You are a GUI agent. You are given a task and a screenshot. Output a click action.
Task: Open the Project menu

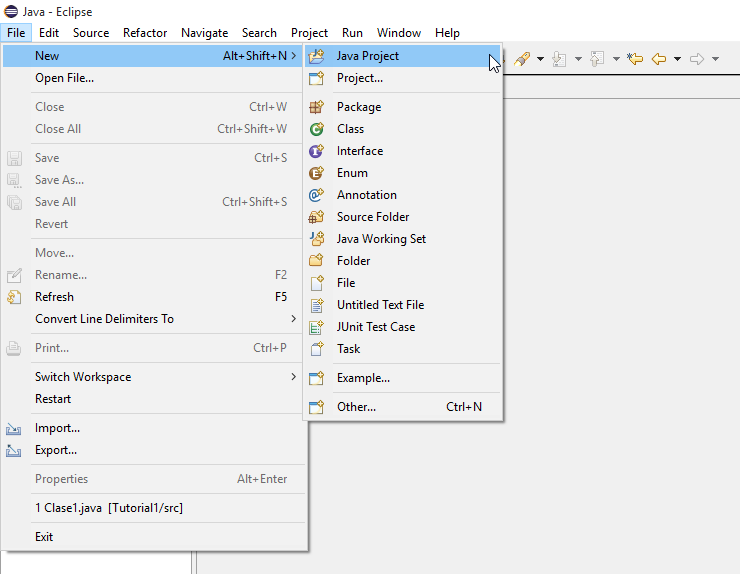(309, 33)
